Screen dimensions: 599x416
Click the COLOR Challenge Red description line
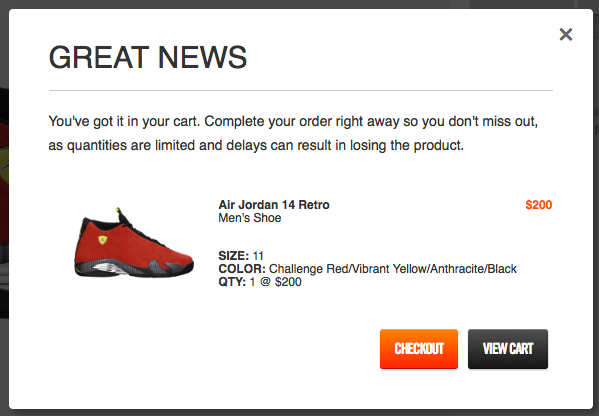click(x=367, y=269)
